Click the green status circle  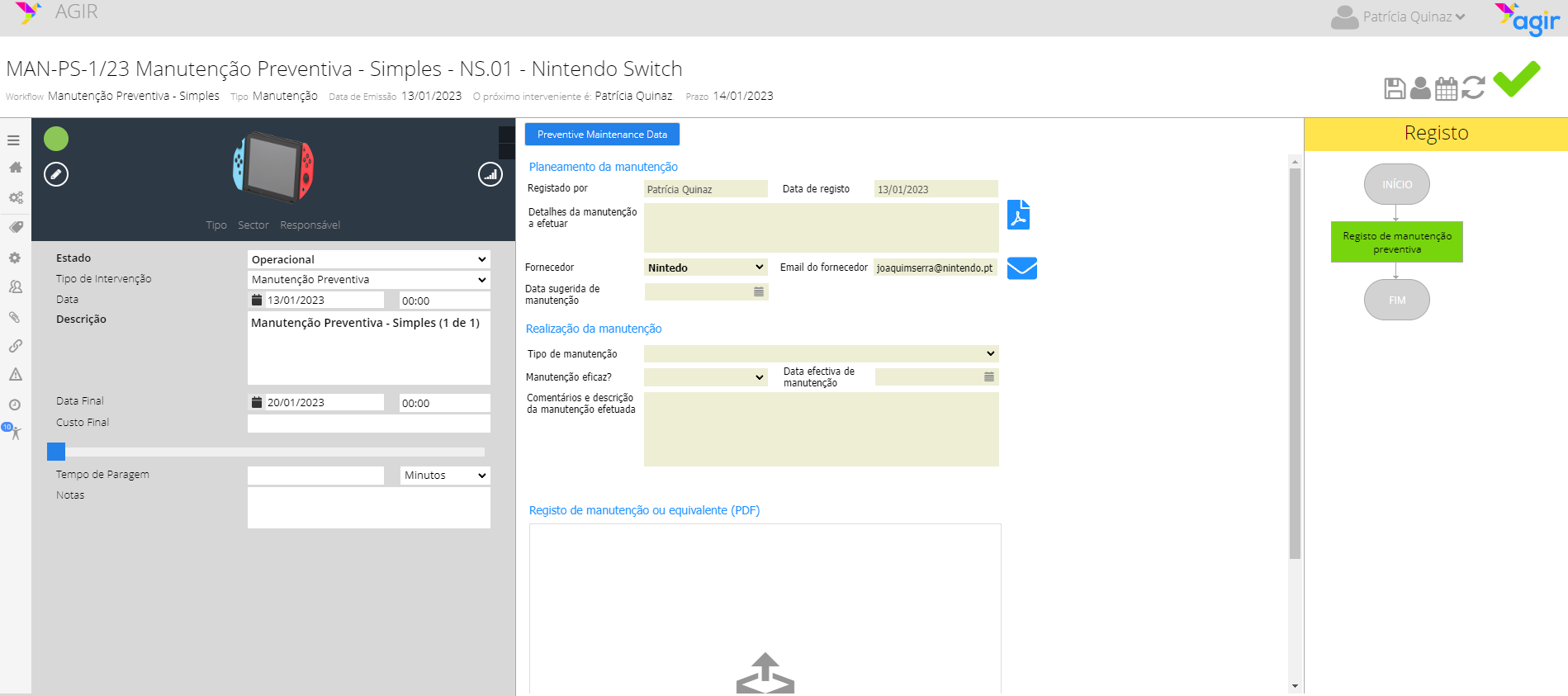[56, 139]
